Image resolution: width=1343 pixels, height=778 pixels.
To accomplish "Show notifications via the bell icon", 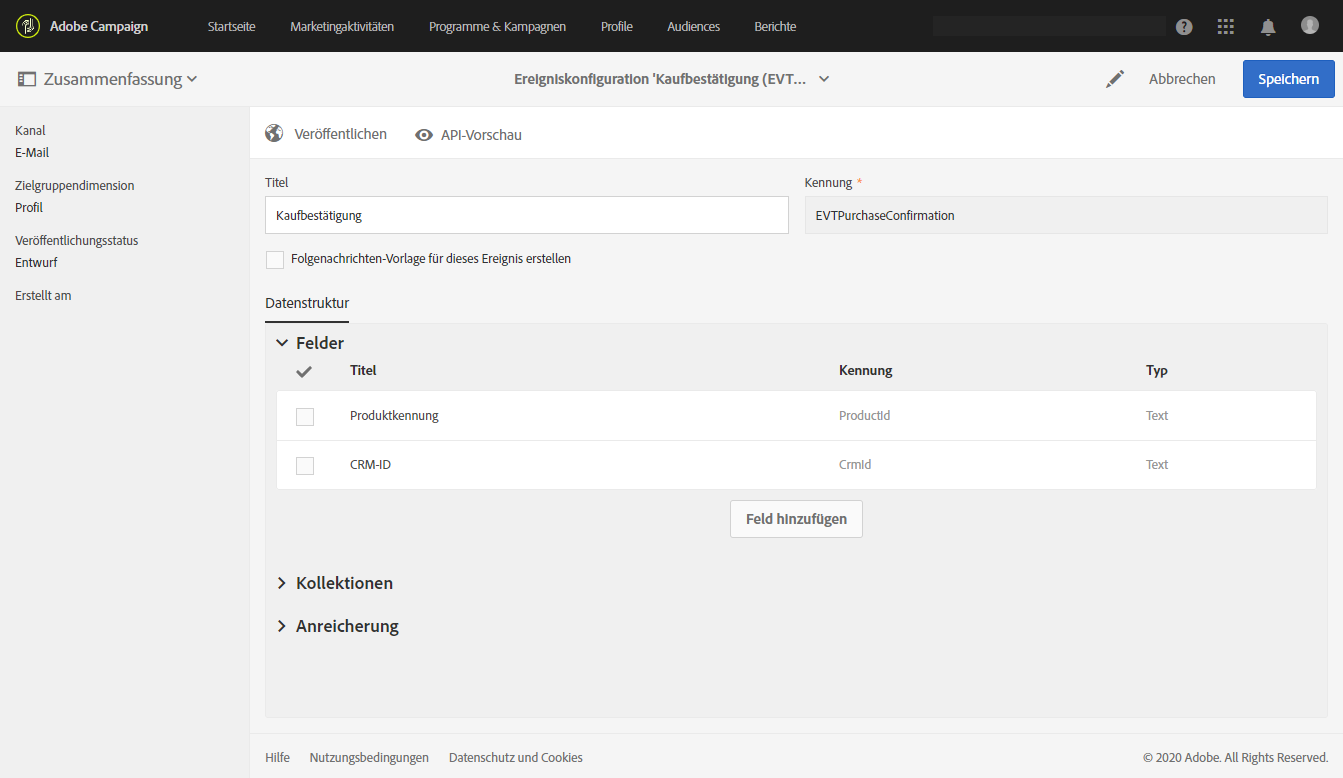I will click(1268, 27).
